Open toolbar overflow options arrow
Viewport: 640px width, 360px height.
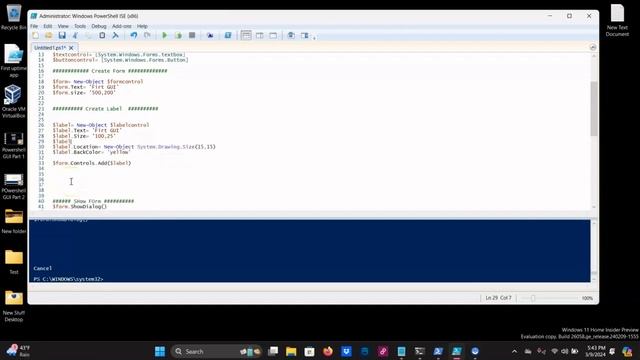pos(314,38)
